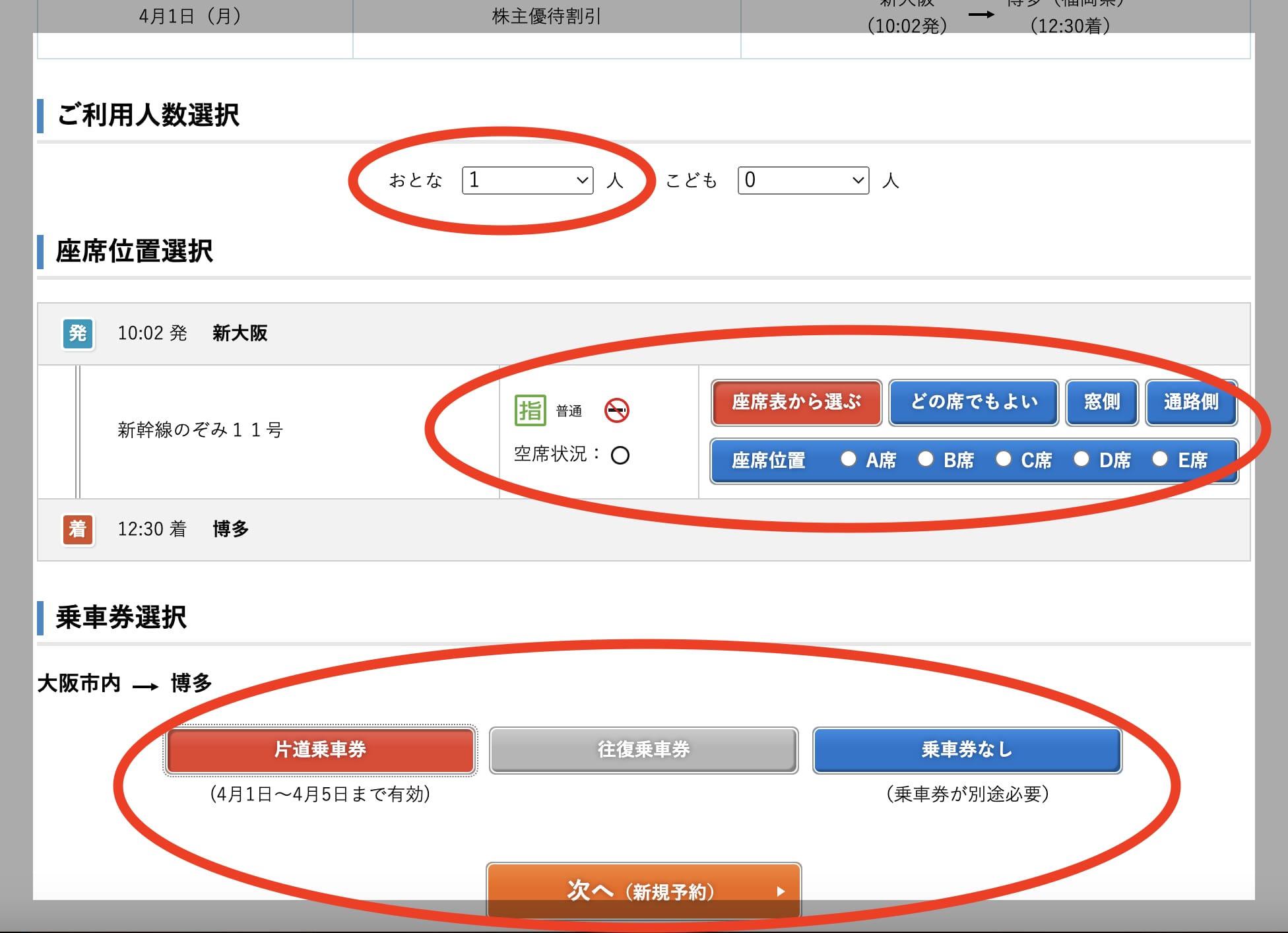This screenshot has width=1288, height=933.
Task: Select the 片道乗車券 one-way ticket option
Action: pos(321,750)
